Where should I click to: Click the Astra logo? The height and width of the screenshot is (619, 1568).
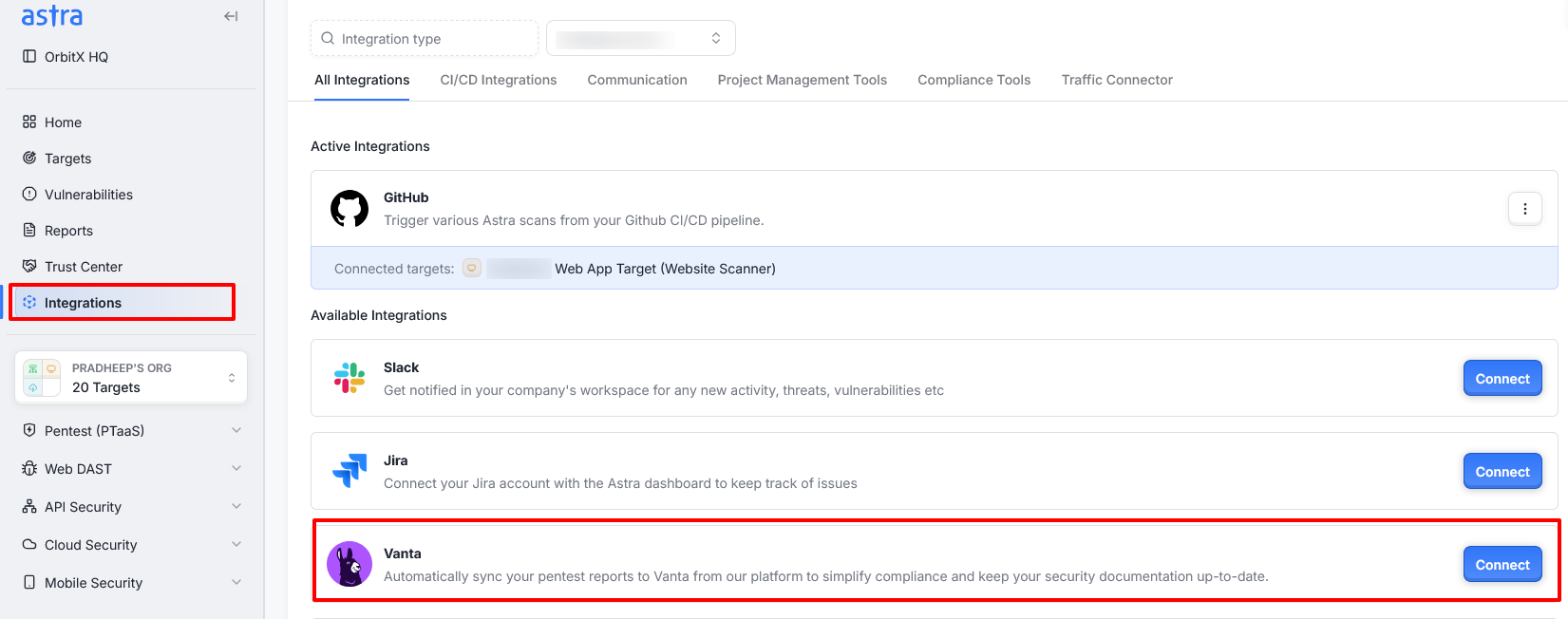51,16
